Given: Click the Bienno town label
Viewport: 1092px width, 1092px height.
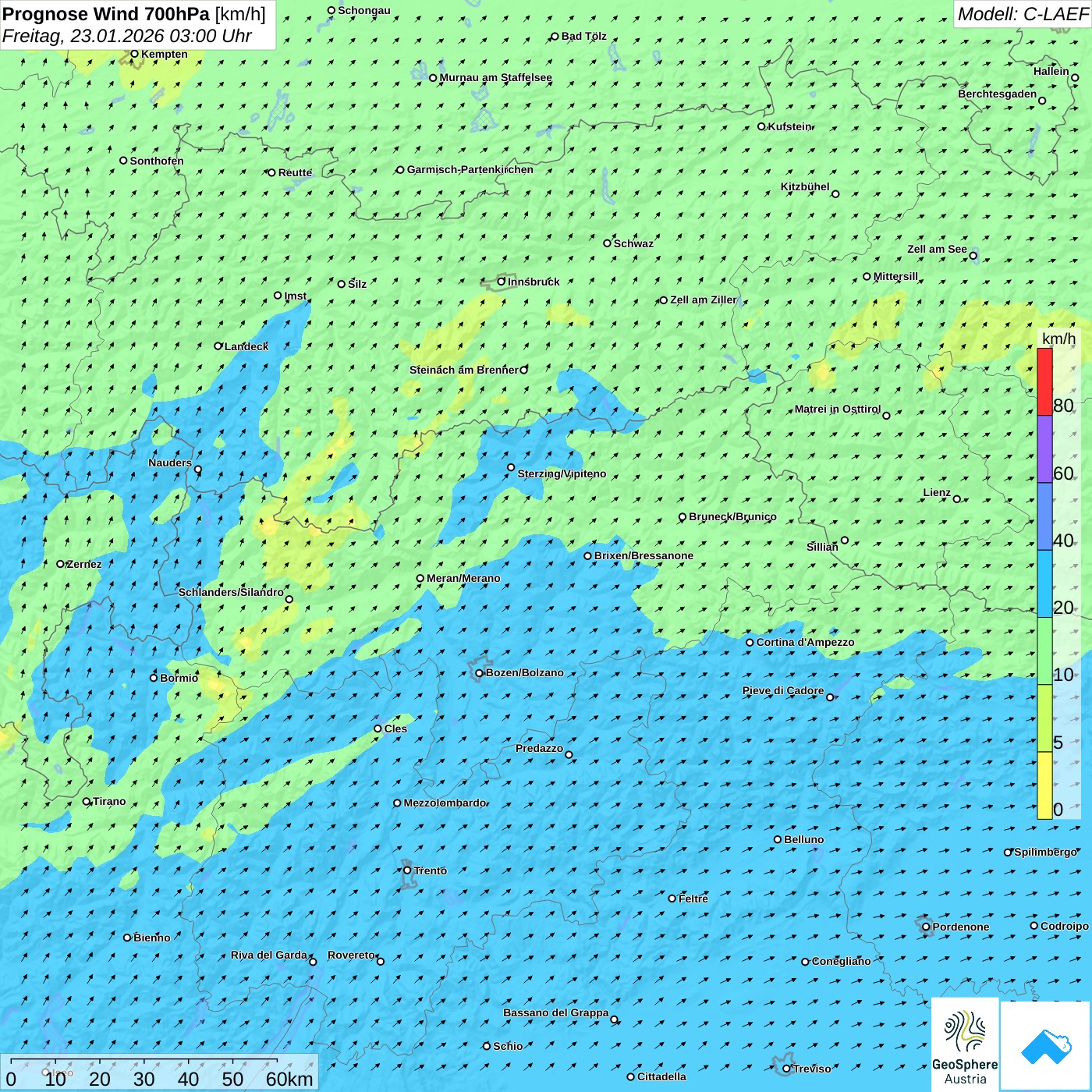Looking at the screenshot, I should tap(151, 938).
